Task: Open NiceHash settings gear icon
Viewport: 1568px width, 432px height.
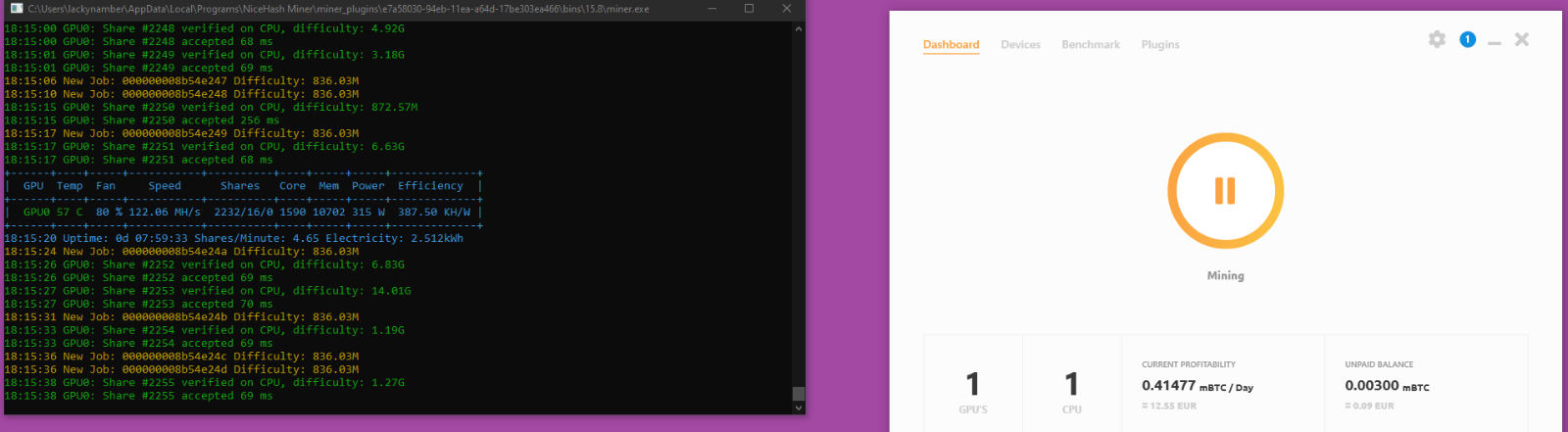Action: tap(1437, 39)
